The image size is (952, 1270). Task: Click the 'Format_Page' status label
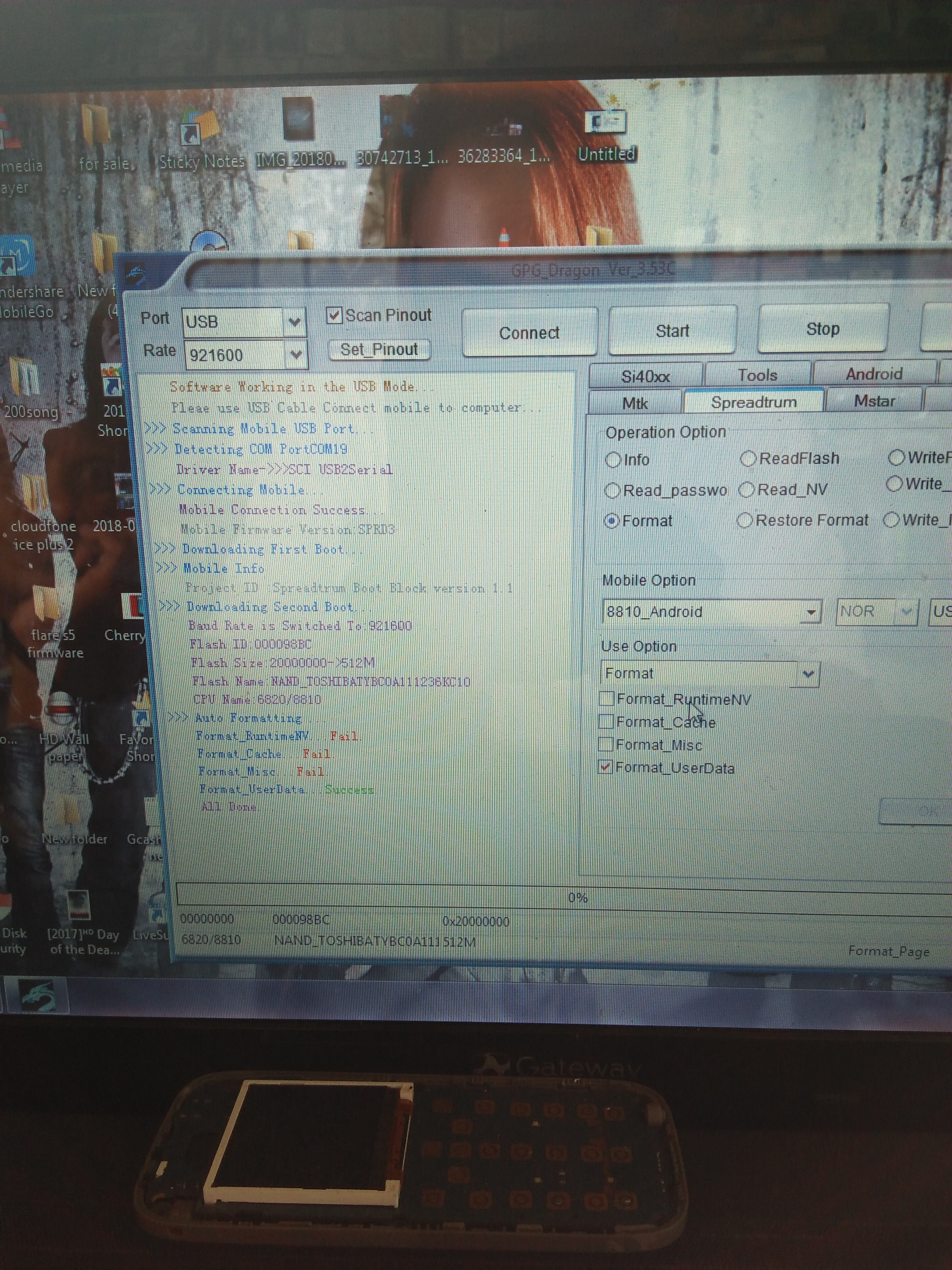(x=889, y=951)
